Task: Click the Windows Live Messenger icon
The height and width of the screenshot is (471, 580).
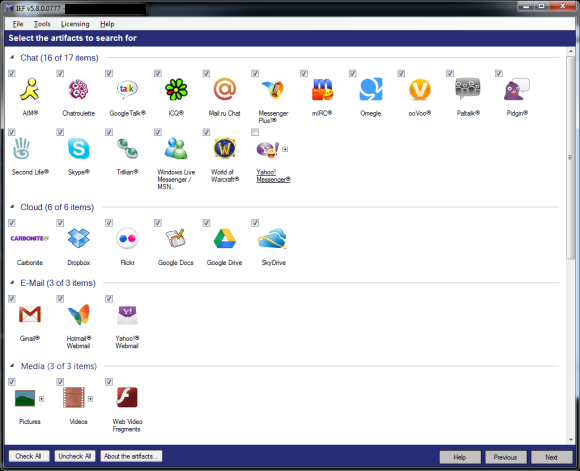Action: tap(176, 148)
